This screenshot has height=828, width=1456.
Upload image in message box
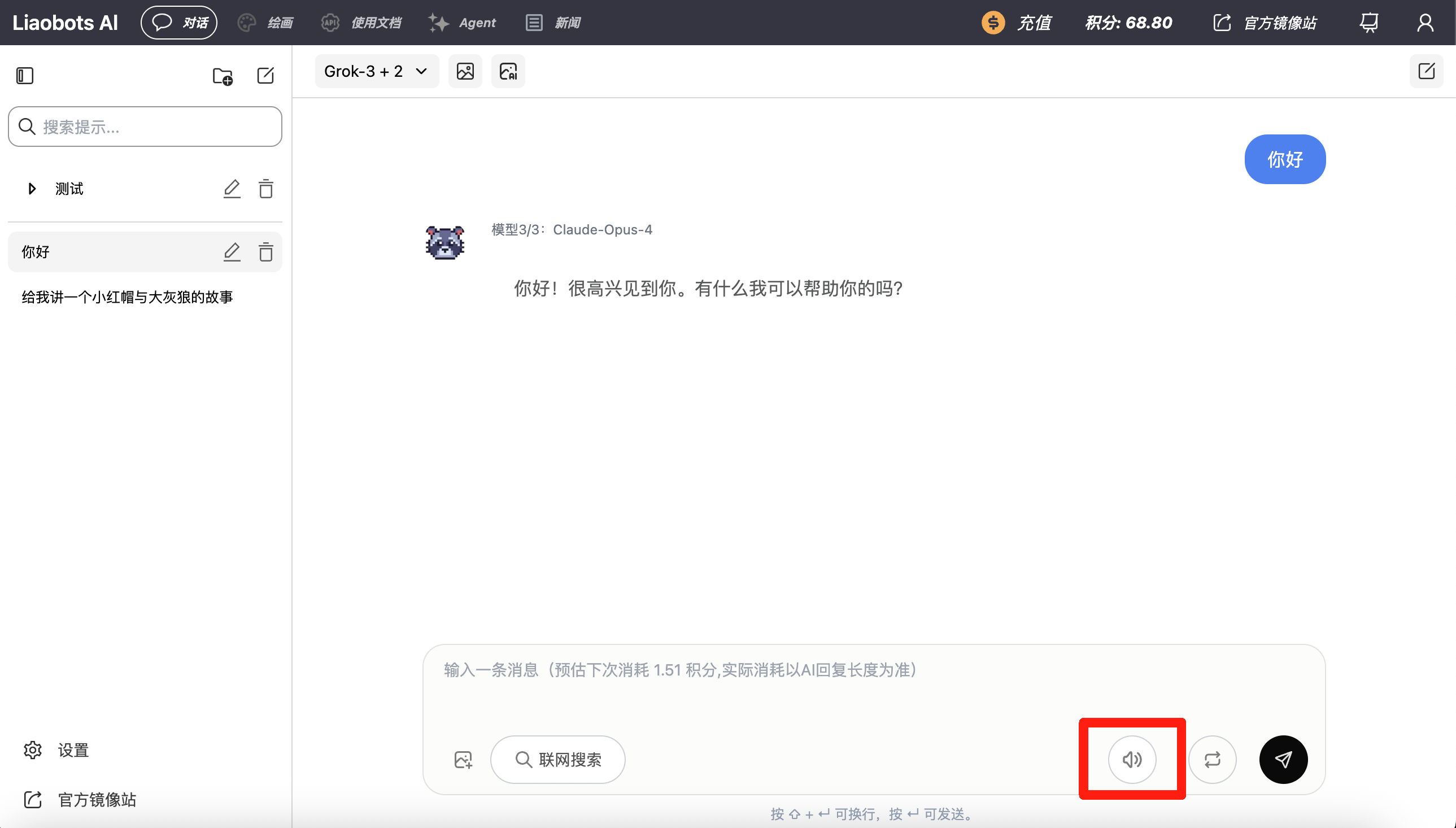pos(463,760)
